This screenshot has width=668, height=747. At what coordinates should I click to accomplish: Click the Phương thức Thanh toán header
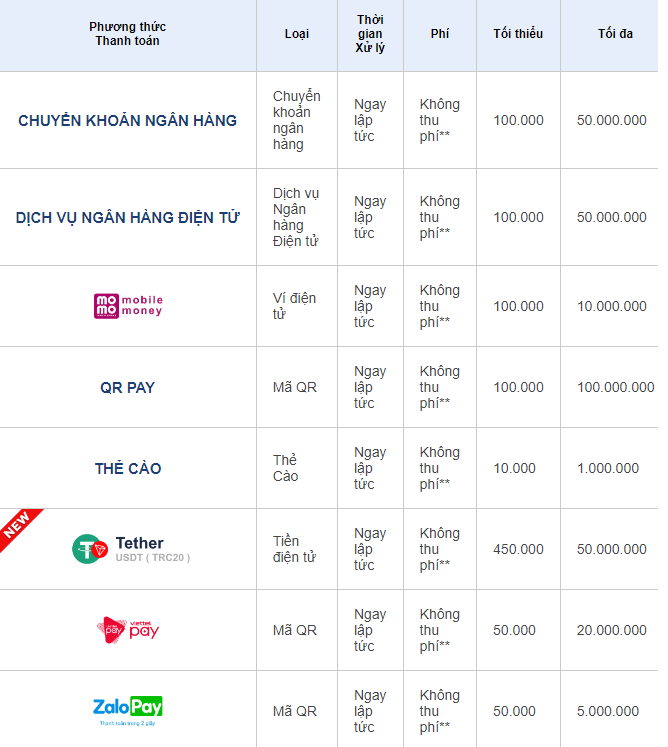point(127,33)
